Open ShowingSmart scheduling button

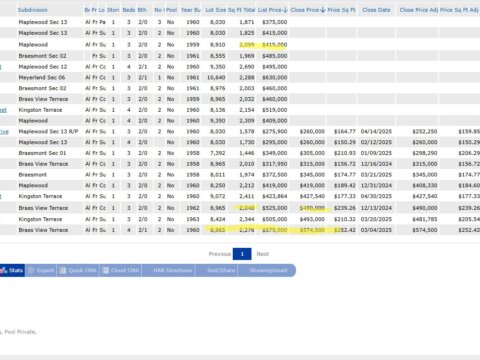[x=267, y=270]
